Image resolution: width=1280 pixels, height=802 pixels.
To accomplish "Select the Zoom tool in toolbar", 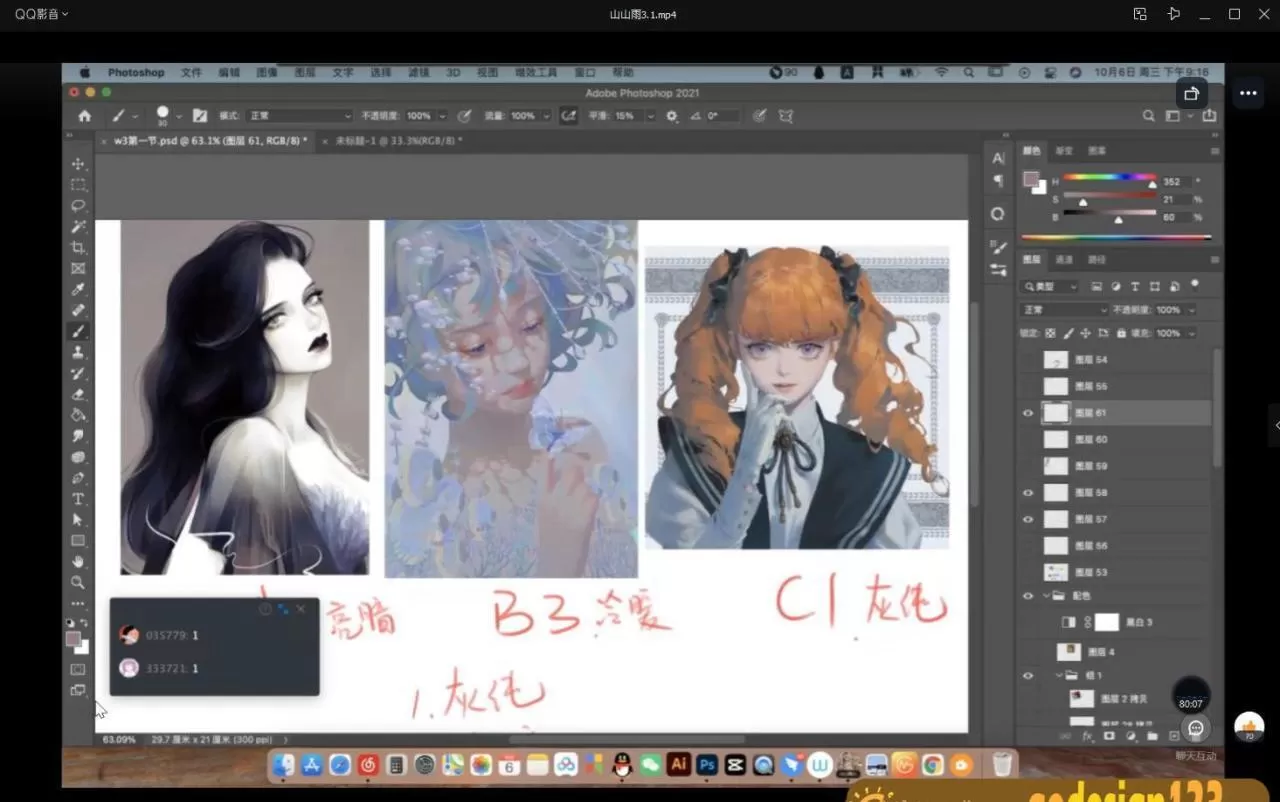I will click(x=78, y=582).
